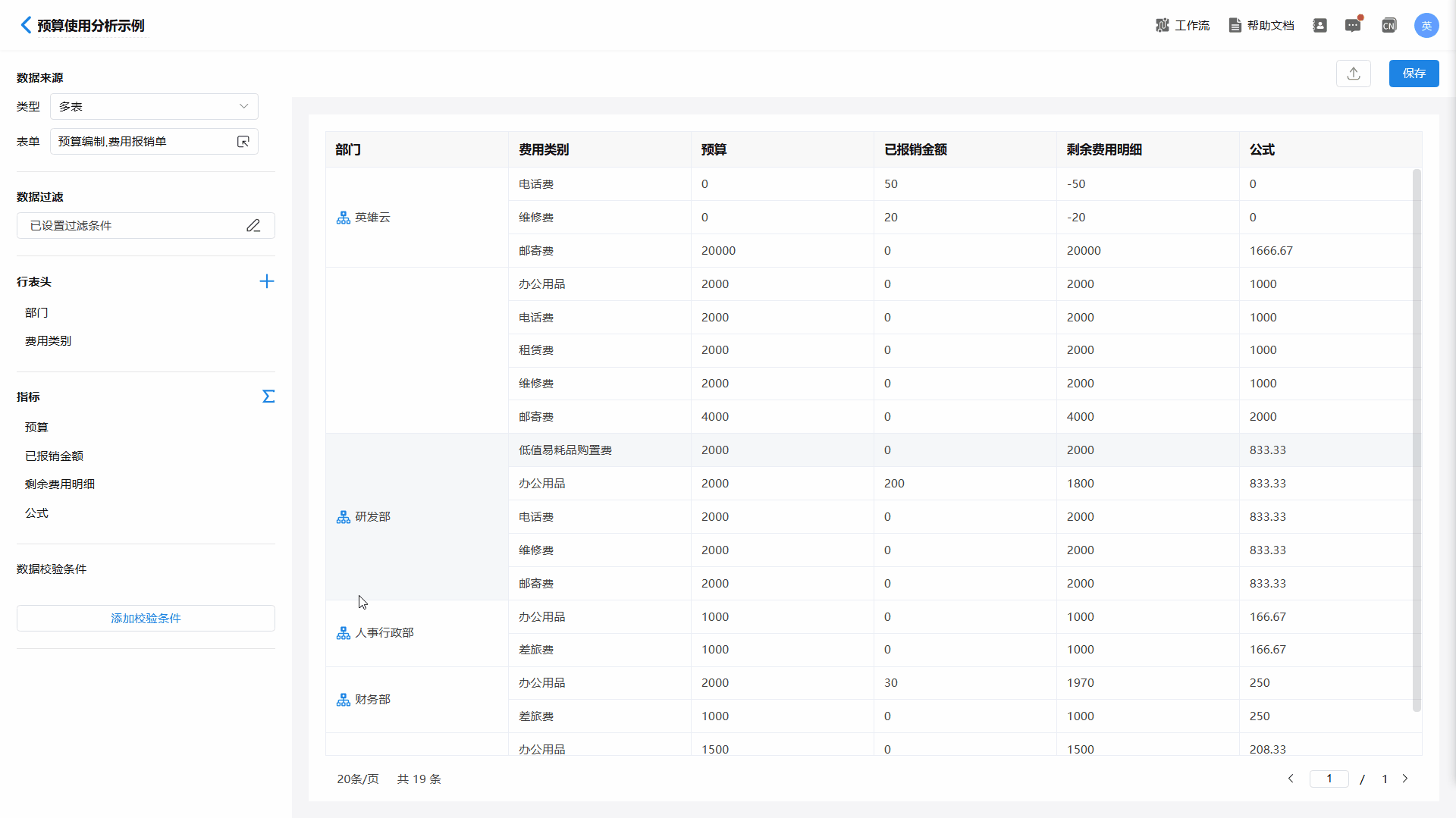Screen dimensions: 1456x818
Task: Click the back arrow beside 预算使用分析示例
Action: 26,25
